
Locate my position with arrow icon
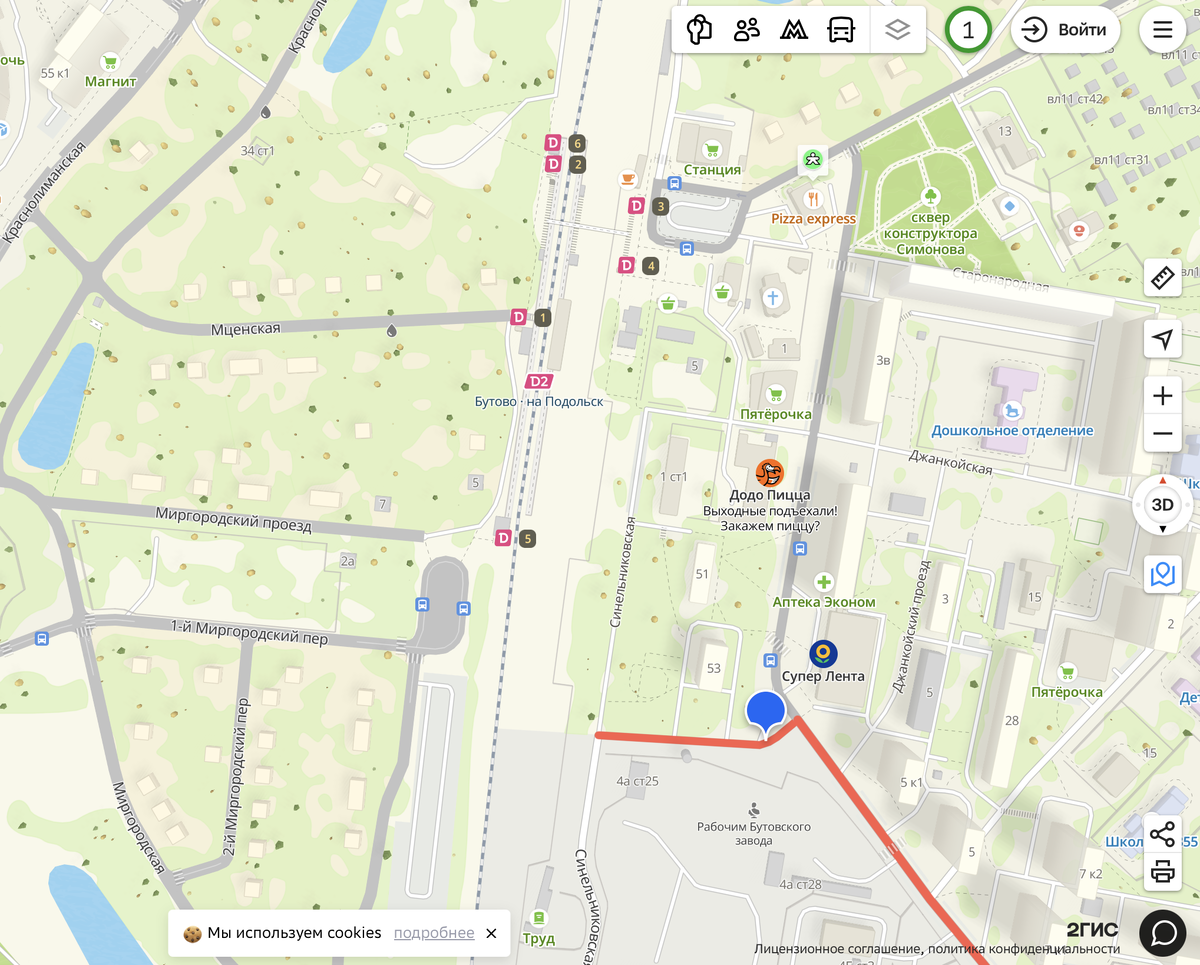[1162, 339]
